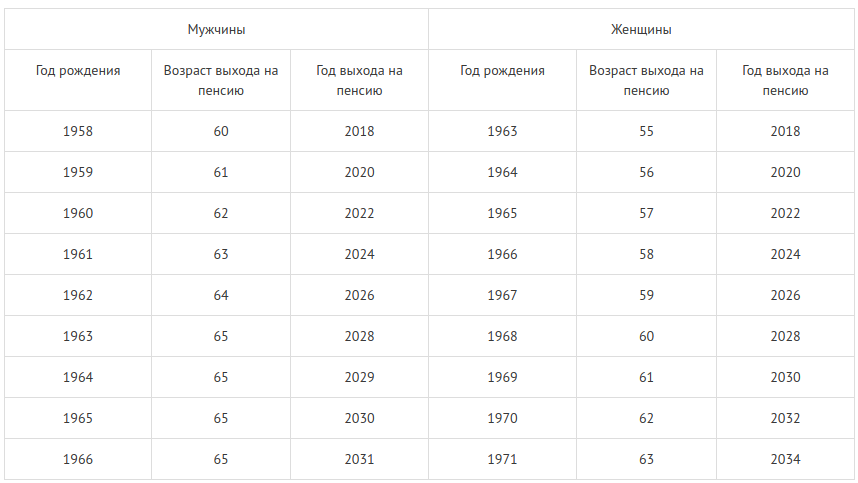Select men's Год выхода на пенсию header
The image size is (858, 483).
coord(359,80)
